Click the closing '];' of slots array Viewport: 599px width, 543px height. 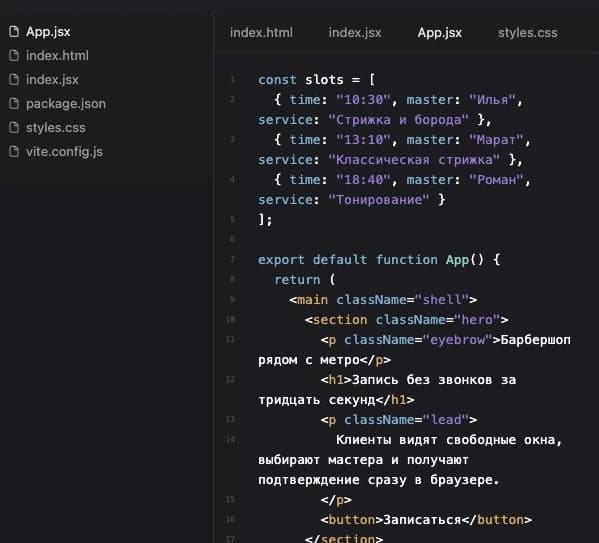(x=265, y=220)
